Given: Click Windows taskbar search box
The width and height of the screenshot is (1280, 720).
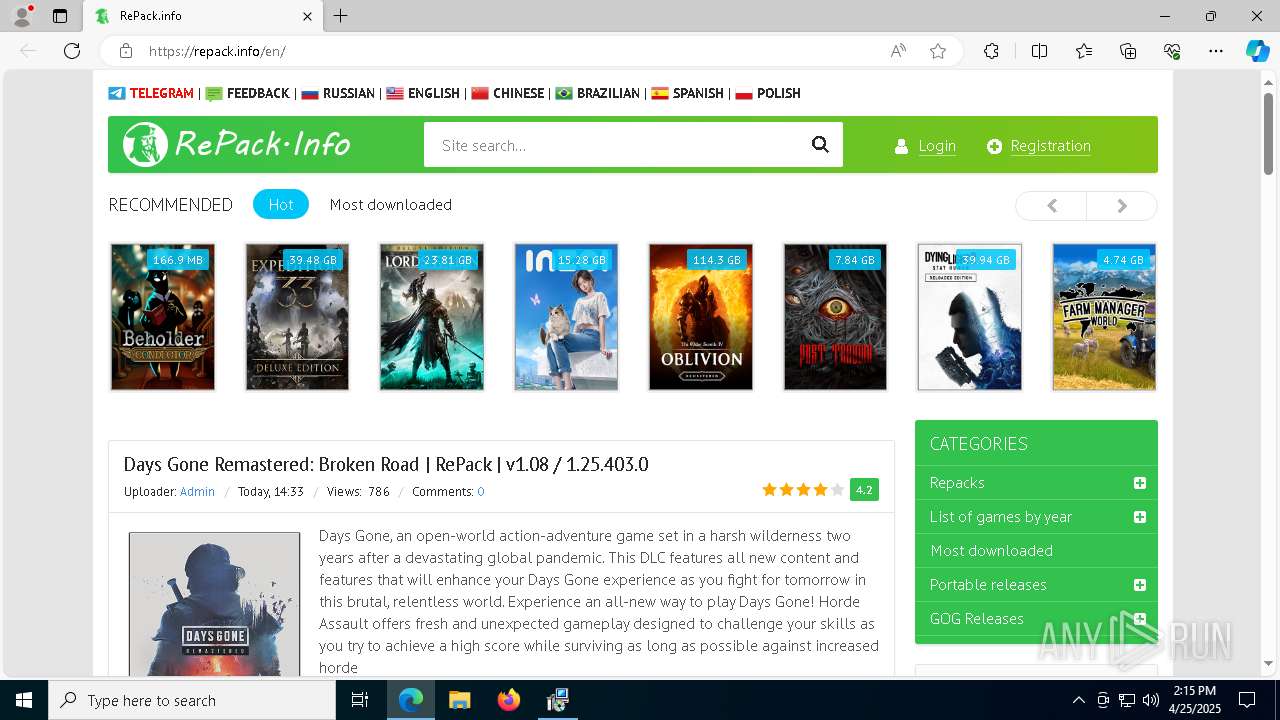Looking at the screenshot, I should coord(192,700).
